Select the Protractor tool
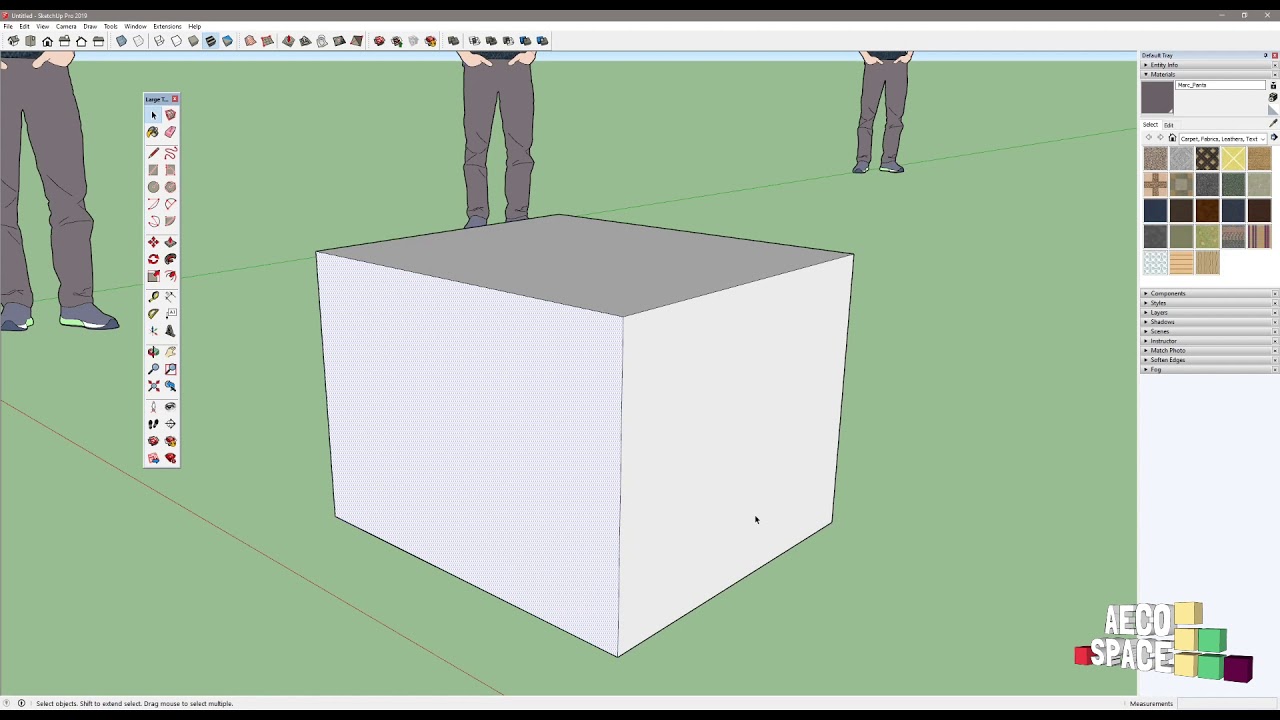Screen dimensions: 1280x720 point(153,313)
